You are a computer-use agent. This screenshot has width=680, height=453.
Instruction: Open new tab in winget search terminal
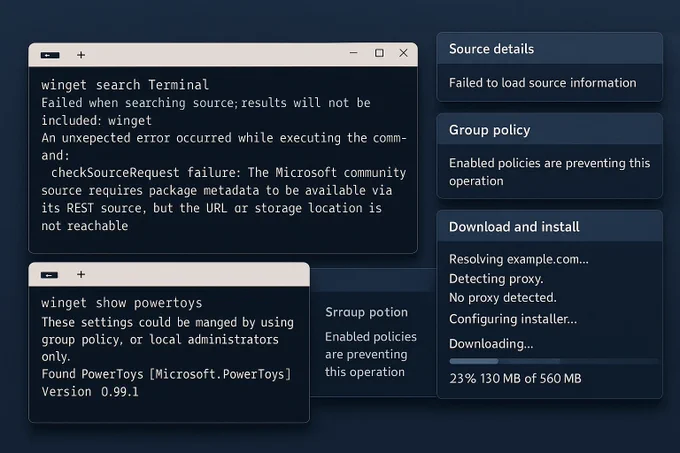click(x=81, y=55)
